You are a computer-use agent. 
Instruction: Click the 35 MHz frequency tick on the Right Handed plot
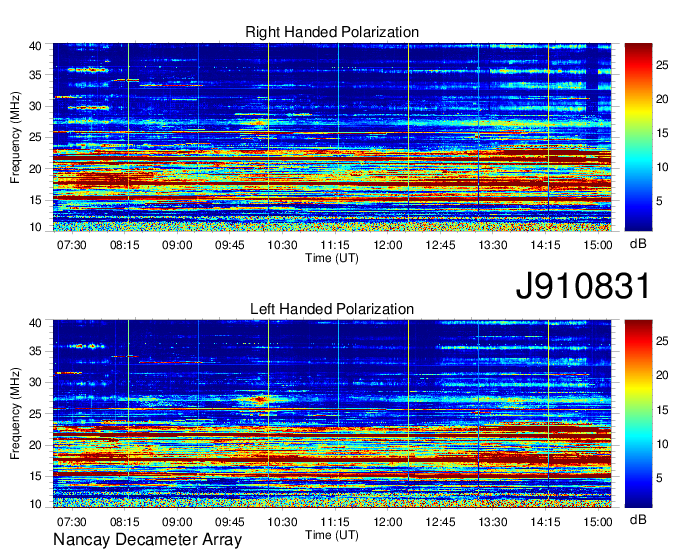click(36, 75)
